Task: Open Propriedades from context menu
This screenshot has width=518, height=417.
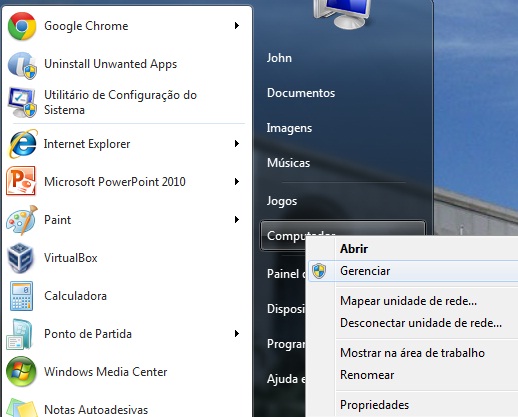Action: tap(374, 405)
